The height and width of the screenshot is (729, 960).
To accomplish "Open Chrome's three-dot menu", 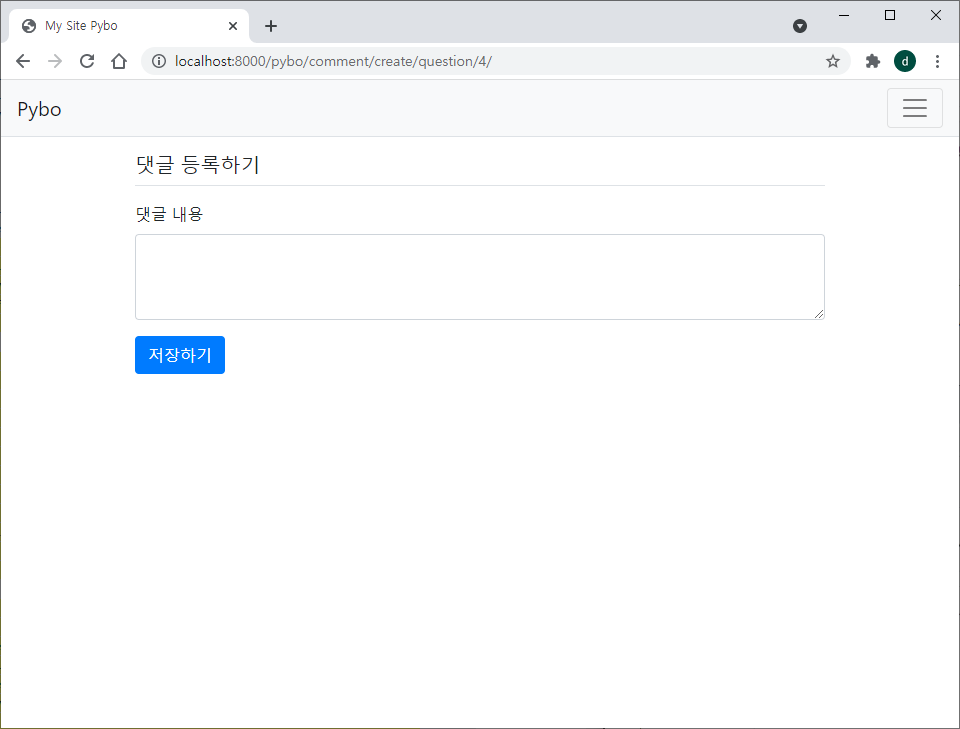I will (x=937, y=61).
